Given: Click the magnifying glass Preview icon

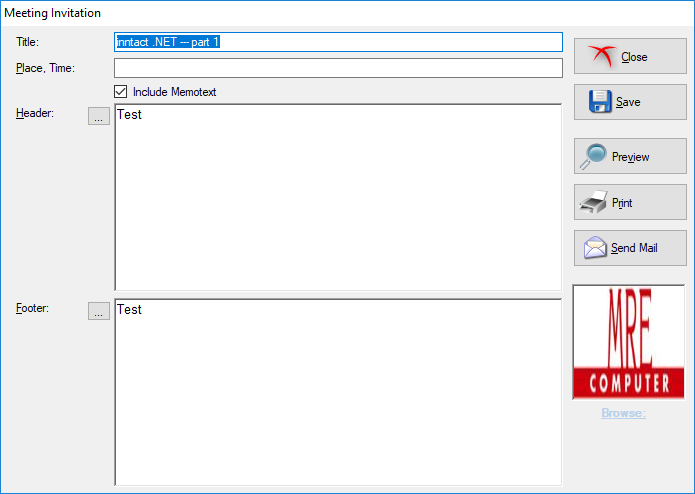Looking at the screenshot, I should (x=593, y=156).
